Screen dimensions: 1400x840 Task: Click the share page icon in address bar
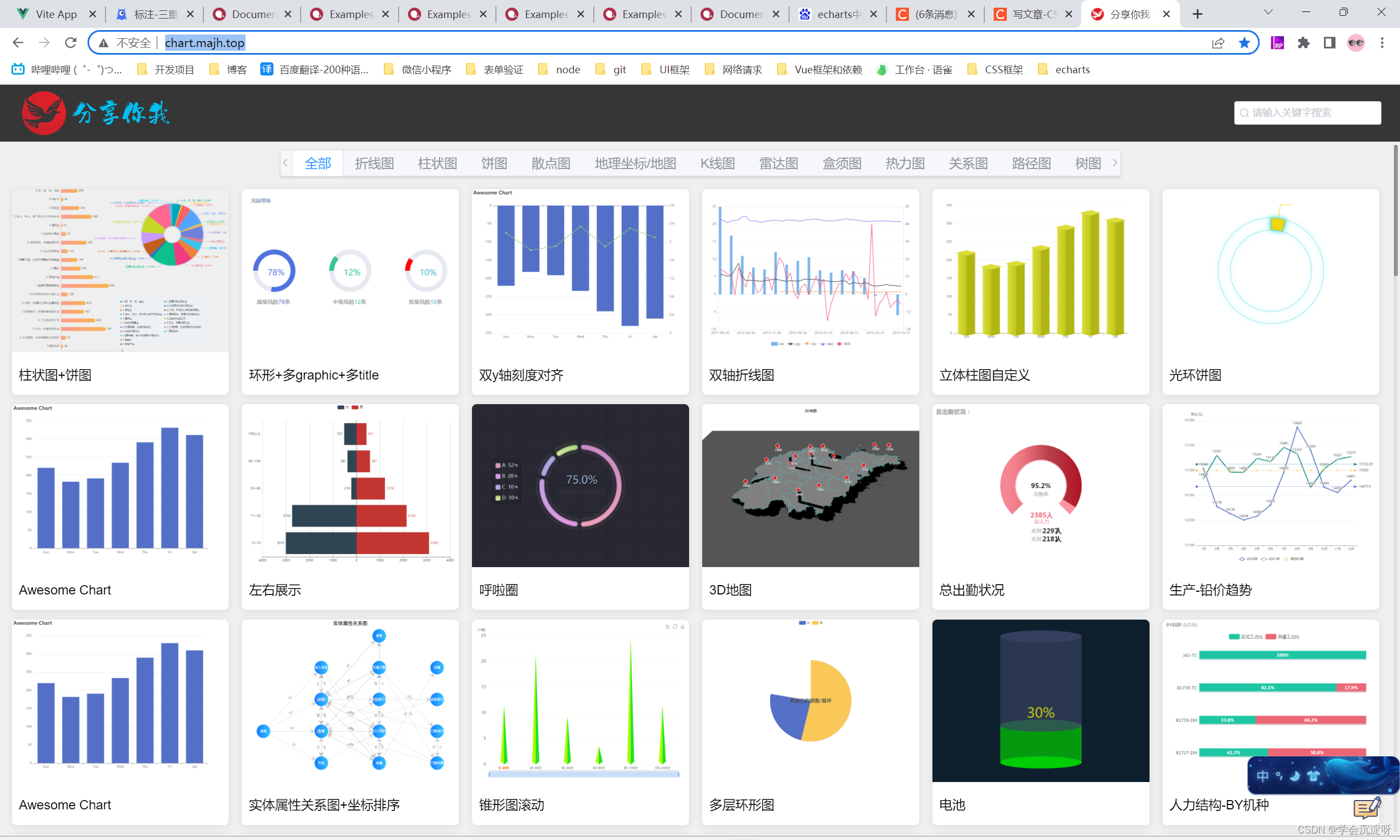coord(1218,43)
